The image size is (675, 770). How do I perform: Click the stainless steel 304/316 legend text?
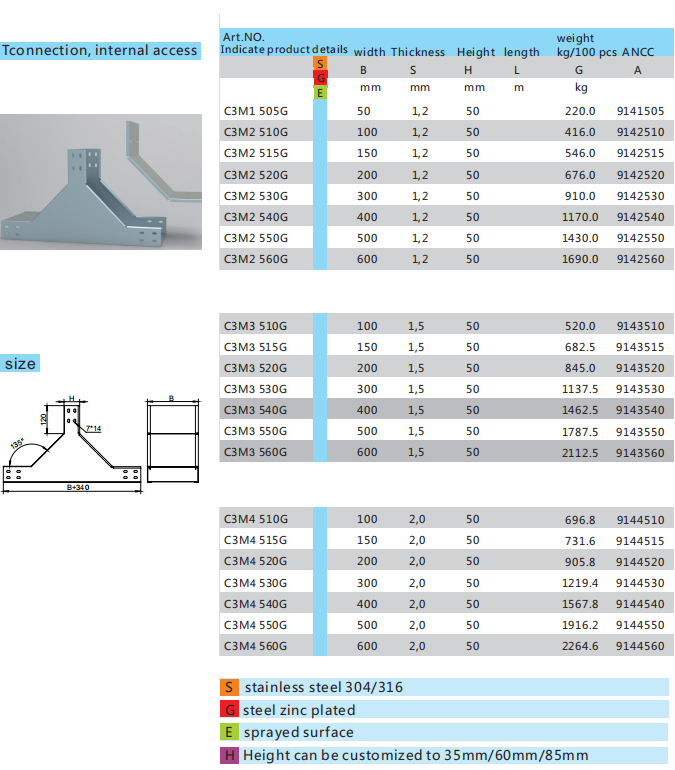tap(324, 687)
